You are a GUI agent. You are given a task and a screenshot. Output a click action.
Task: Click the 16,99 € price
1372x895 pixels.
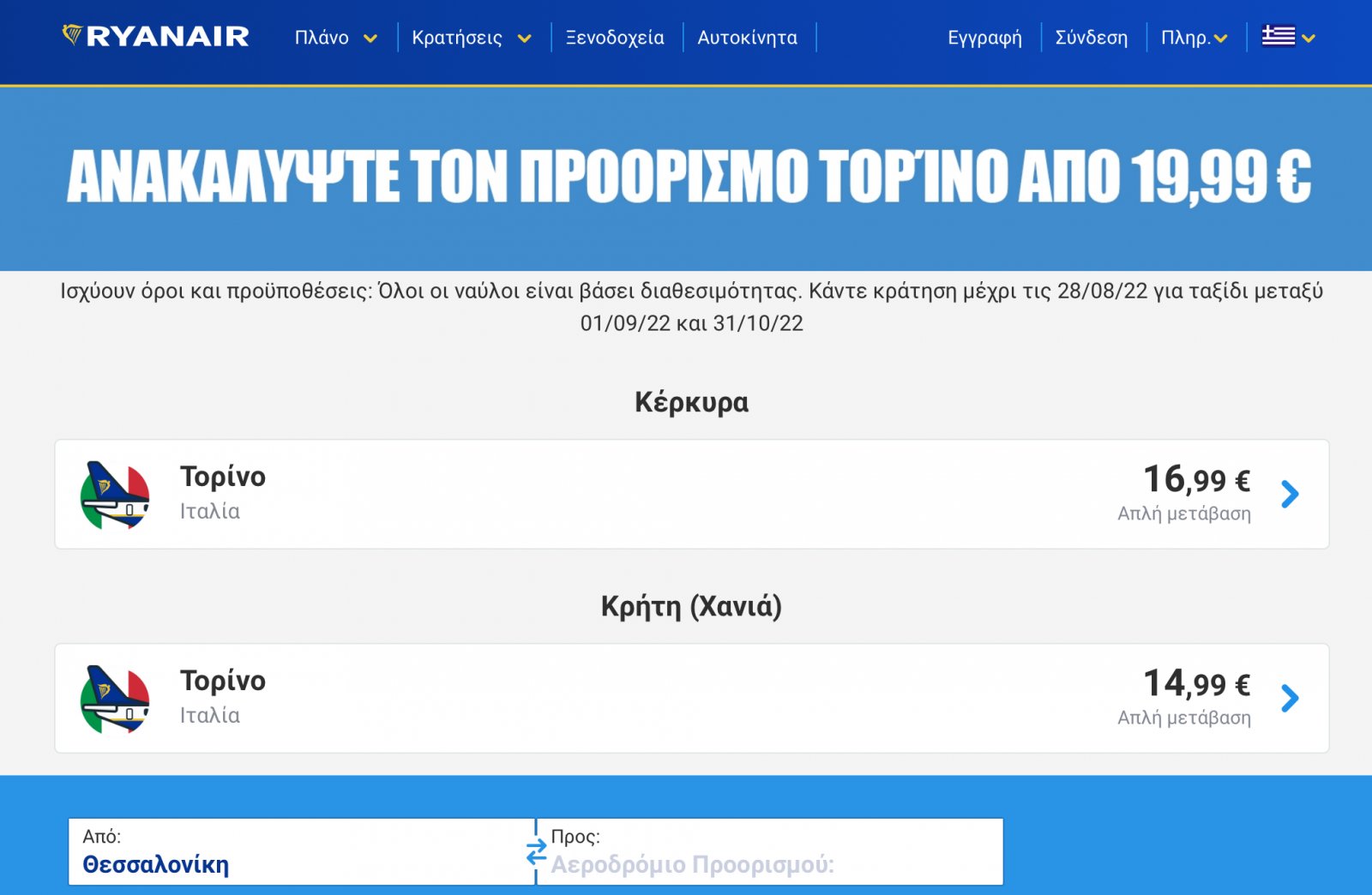pyautogui.click(x=1197, y=479)
